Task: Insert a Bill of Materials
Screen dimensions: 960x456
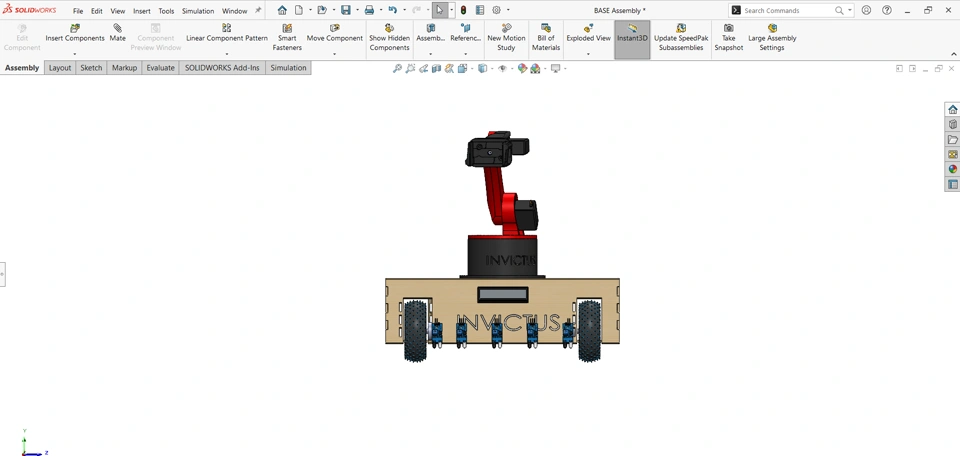Action: coord(546,37)
